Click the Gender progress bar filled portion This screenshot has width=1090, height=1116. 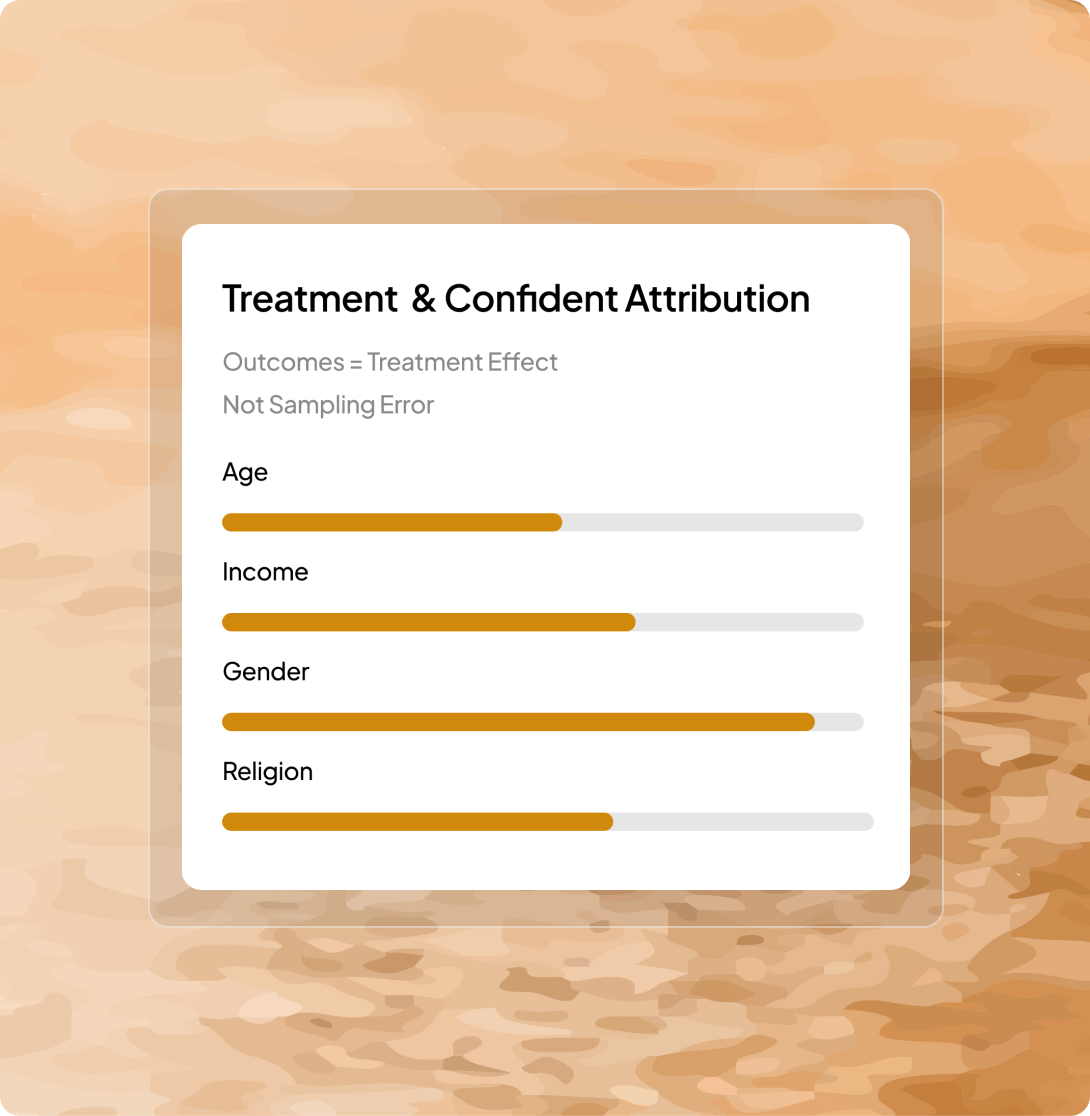(x=518, y=722)
